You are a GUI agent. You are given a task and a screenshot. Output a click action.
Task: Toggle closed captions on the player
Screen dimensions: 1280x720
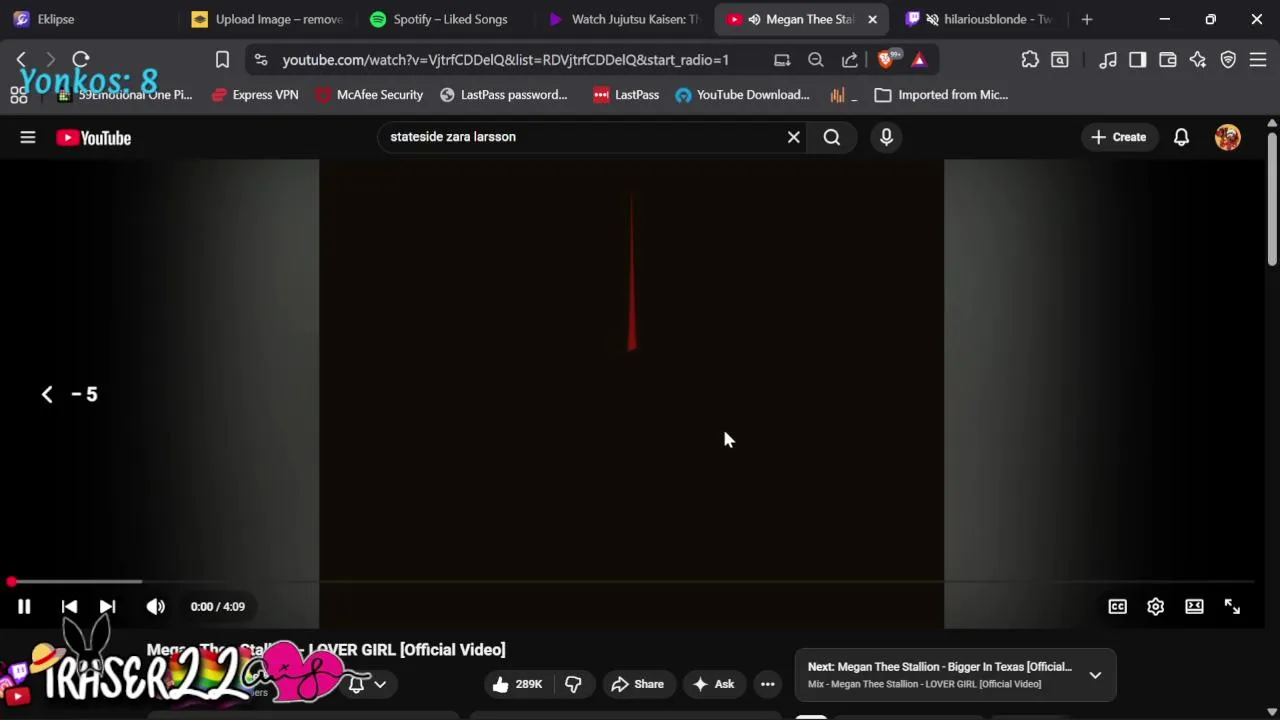(1117, 606)
